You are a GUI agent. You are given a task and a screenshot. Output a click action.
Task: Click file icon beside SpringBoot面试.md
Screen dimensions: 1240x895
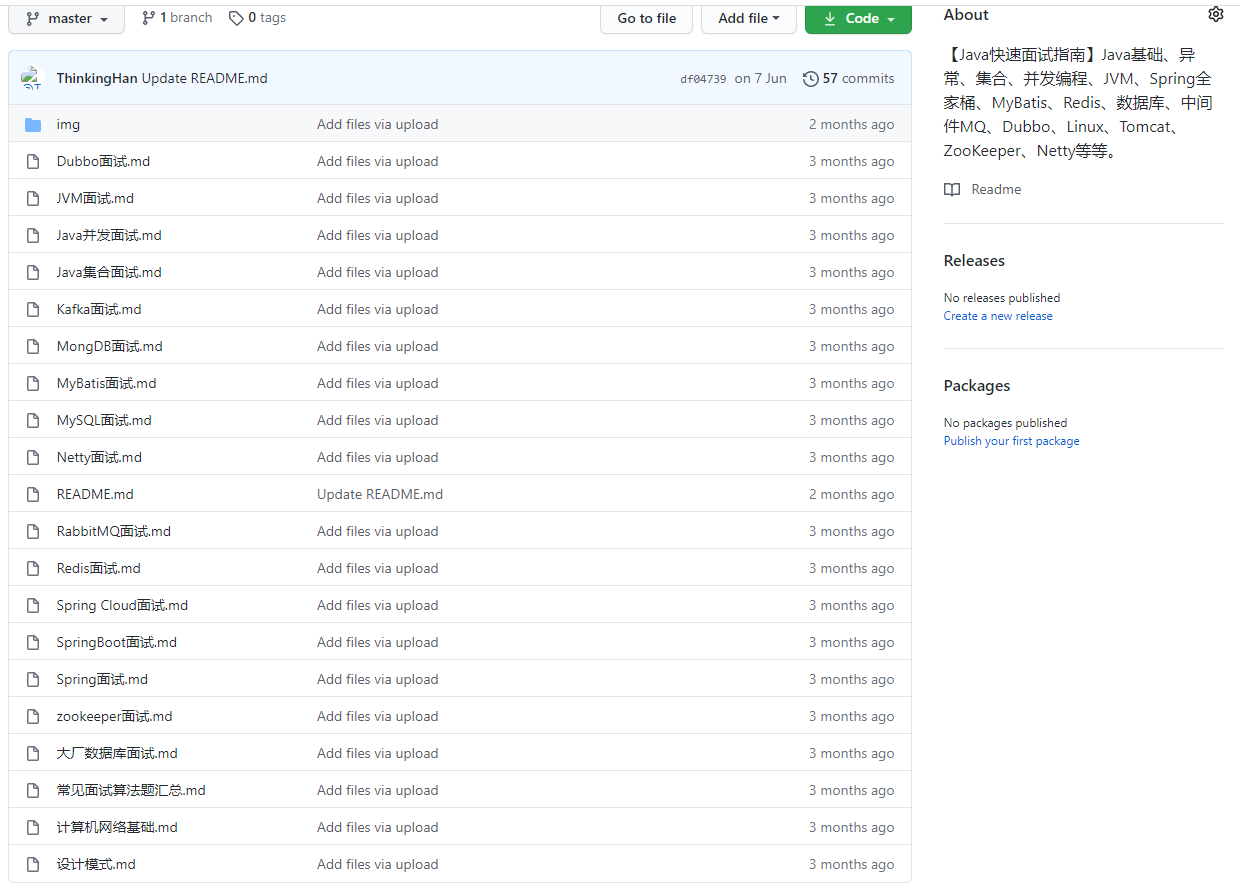33,642
